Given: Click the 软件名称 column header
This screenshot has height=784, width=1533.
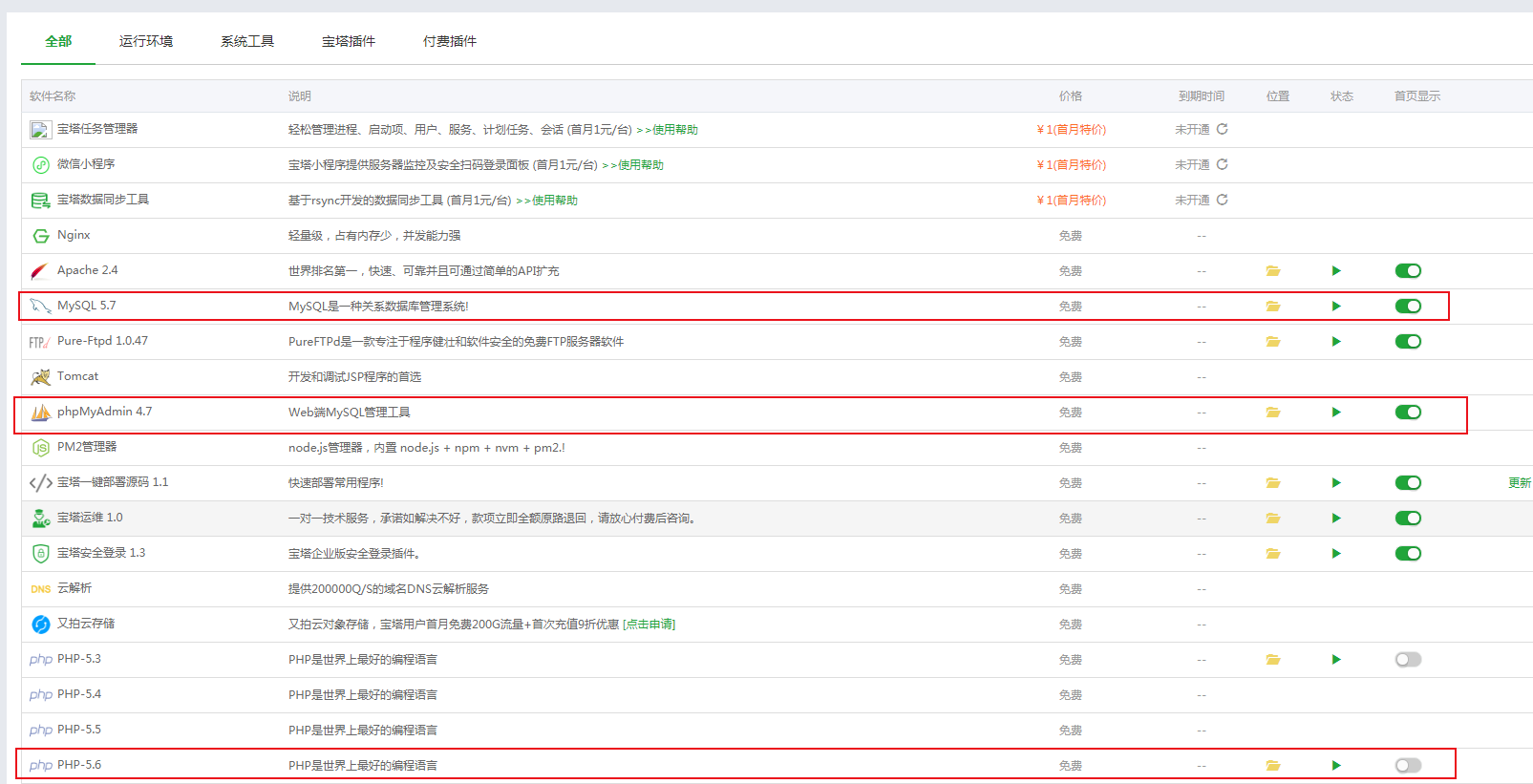Looking at the screenshot, I should [53, 96].
